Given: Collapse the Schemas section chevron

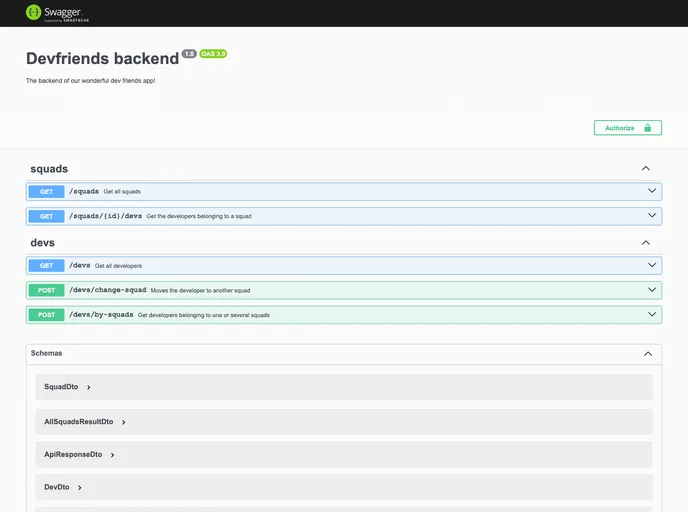Looking at the screenshot, I should tap(648, 354).
